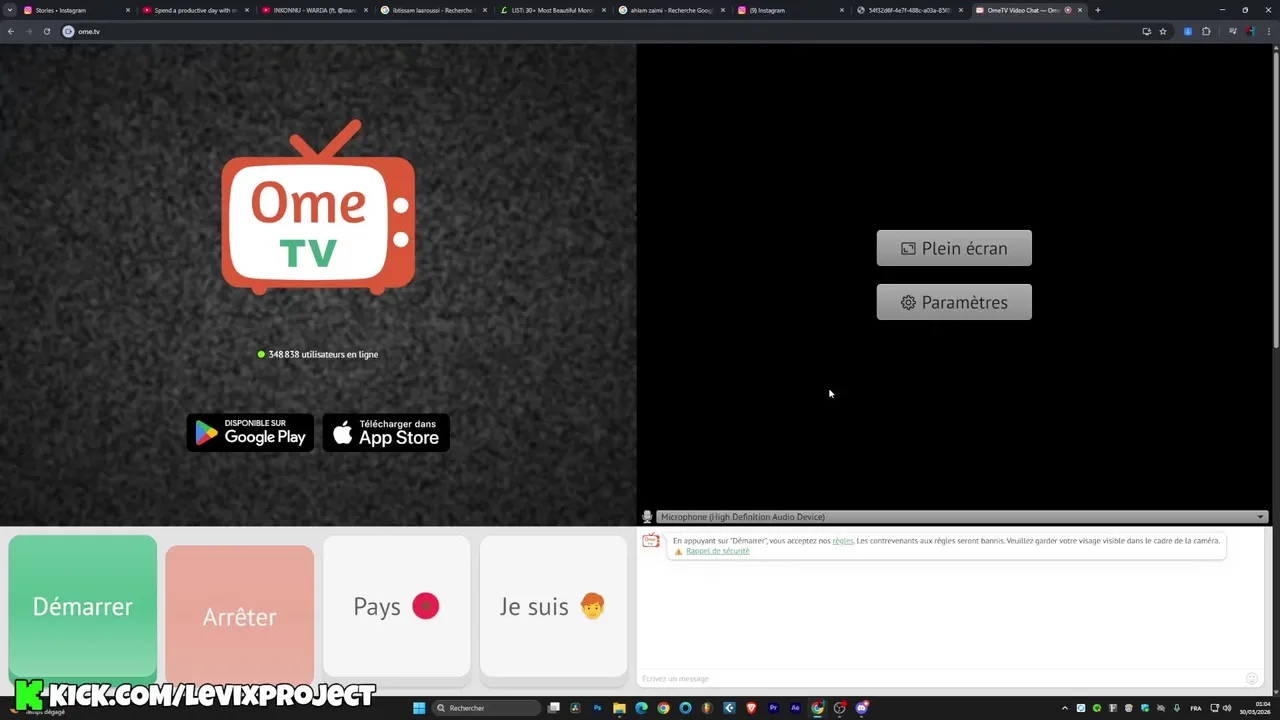The height and width of the screenshot is (720, 1280).
Task: Open the emoji picker in message box
Action: 1252,679
